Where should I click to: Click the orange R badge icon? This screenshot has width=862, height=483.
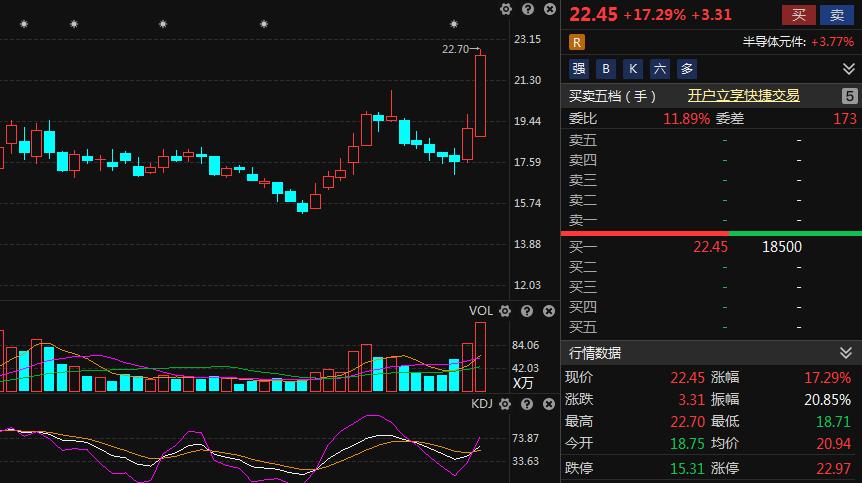pyautogui.click(x=577, y=42)
